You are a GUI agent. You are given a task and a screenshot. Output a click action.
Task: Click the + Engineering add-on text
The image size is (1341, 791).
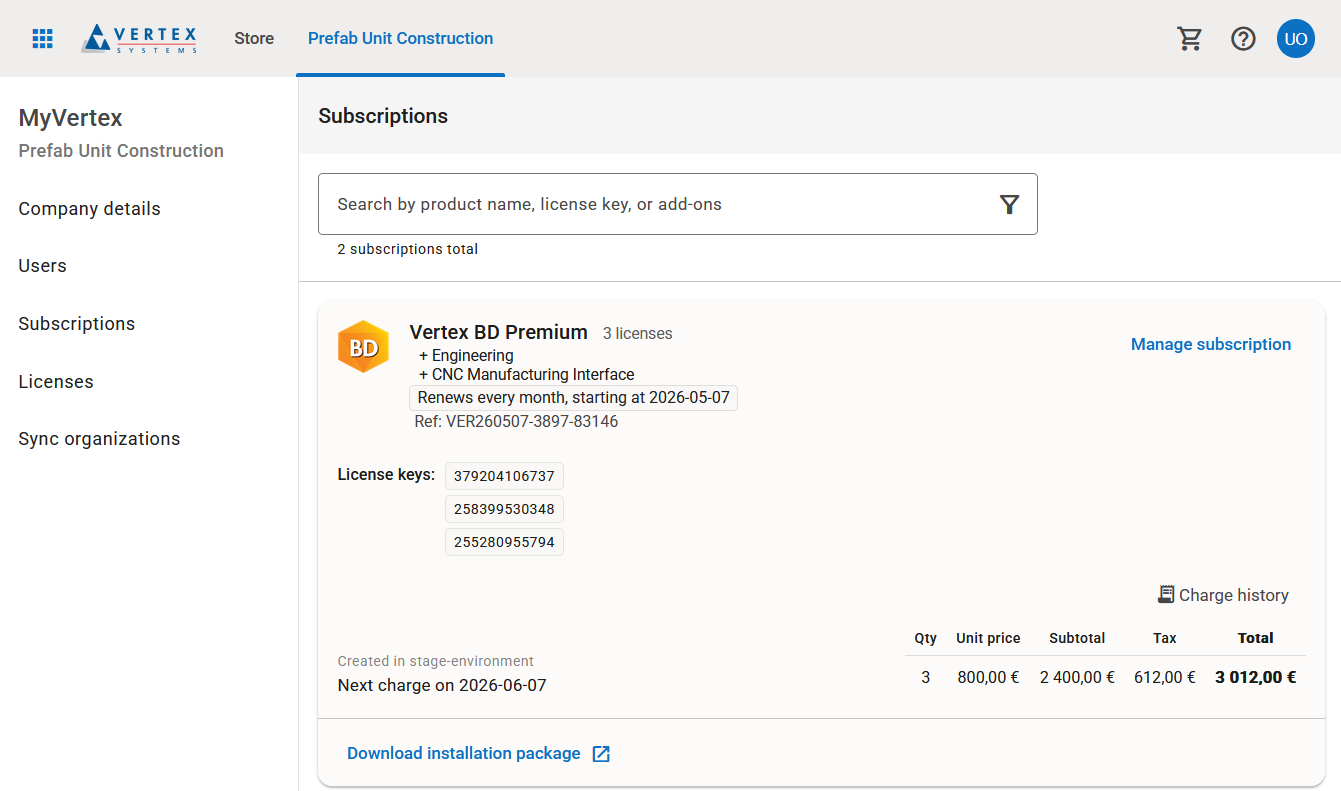(x=466, y=356)
